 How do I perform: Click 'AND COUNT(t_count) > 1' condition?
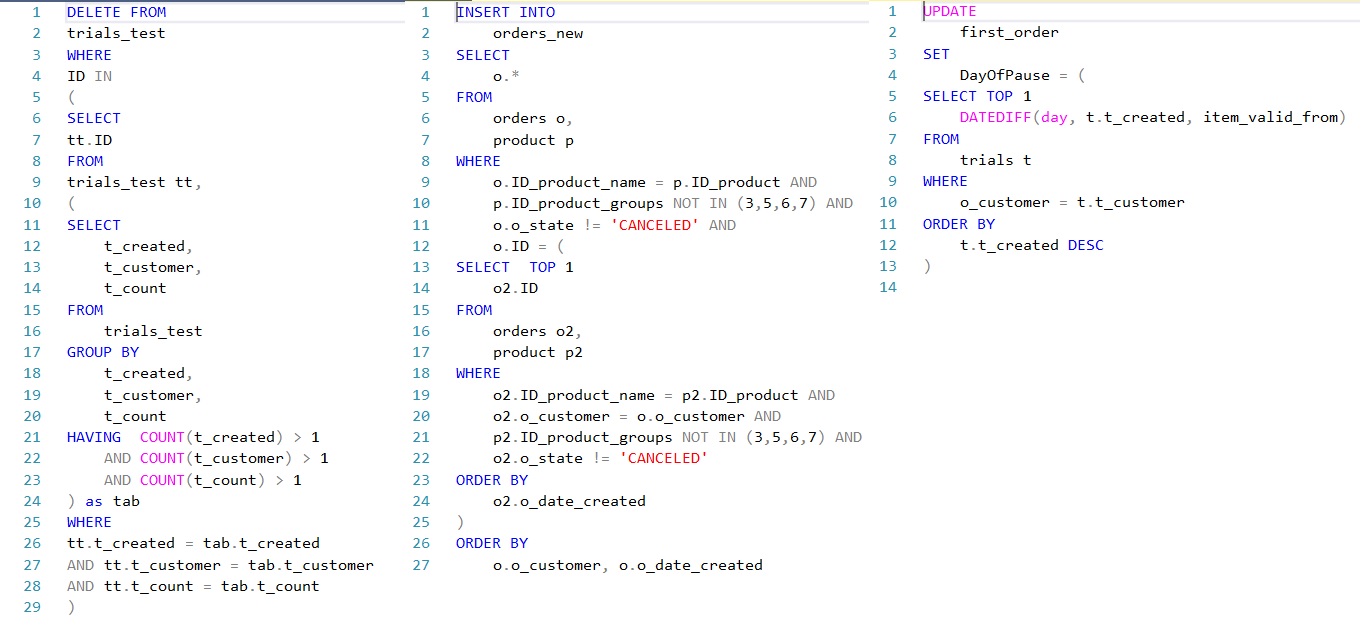pos(203,480)
